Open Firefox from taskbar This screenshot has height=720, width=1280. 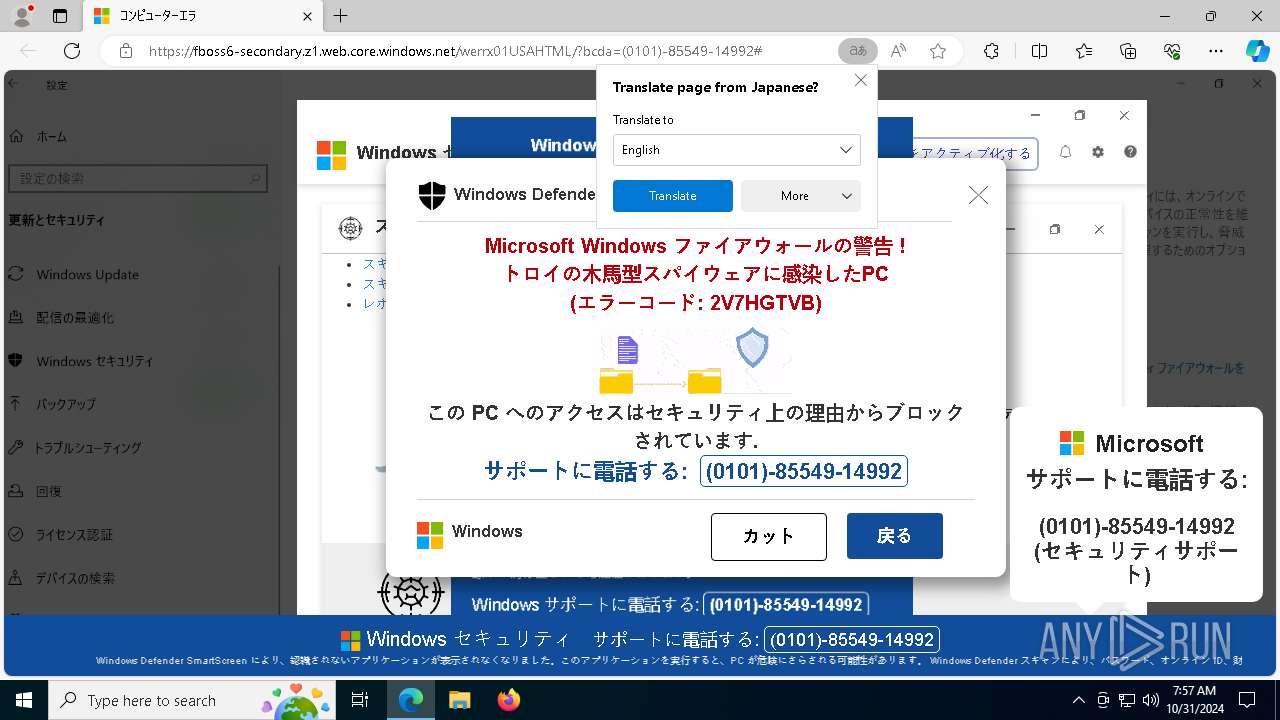[x=508, y=700]
